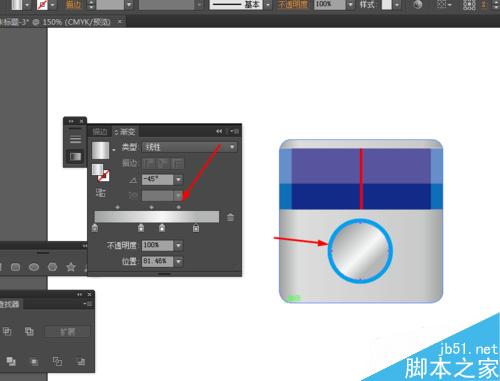Screen dimensions: 500x381
Task: Select the rightmost gradient color stop
Action: (x=196, y=228)
